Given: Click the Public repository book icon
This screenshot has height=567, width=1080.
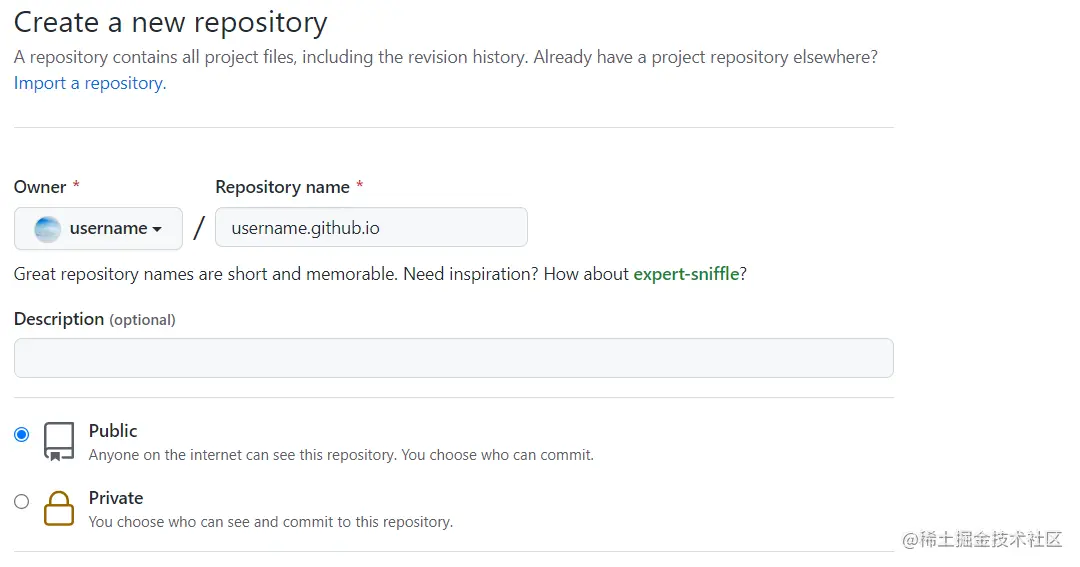Looking at the screenshot, I should (59, 442).
